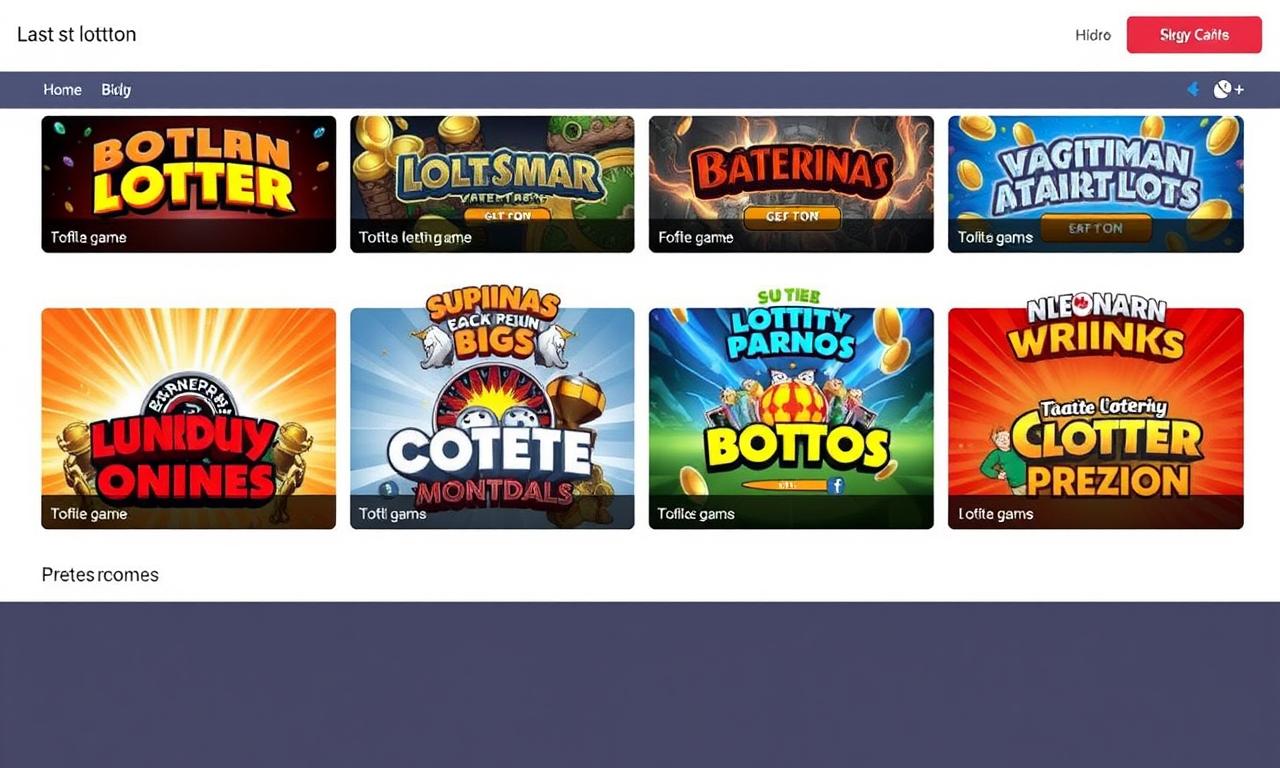Screen dimensions: 1280x768
Task: Open the Loltsmar game thumbnail
Action: 492,184
